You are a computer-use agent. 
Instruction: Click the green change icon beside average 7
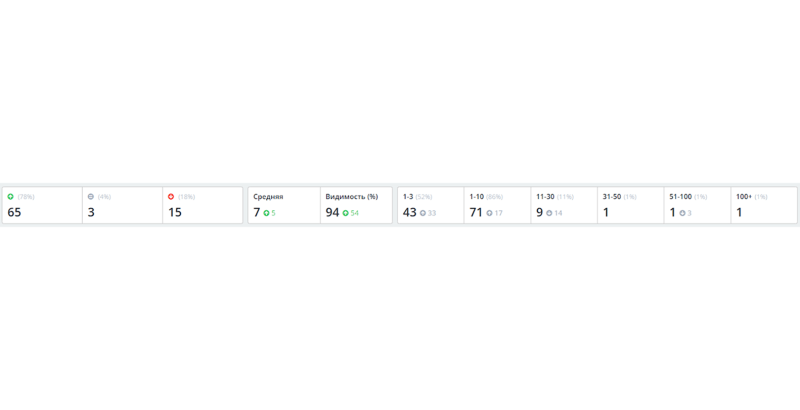click(x=266, y=213)
